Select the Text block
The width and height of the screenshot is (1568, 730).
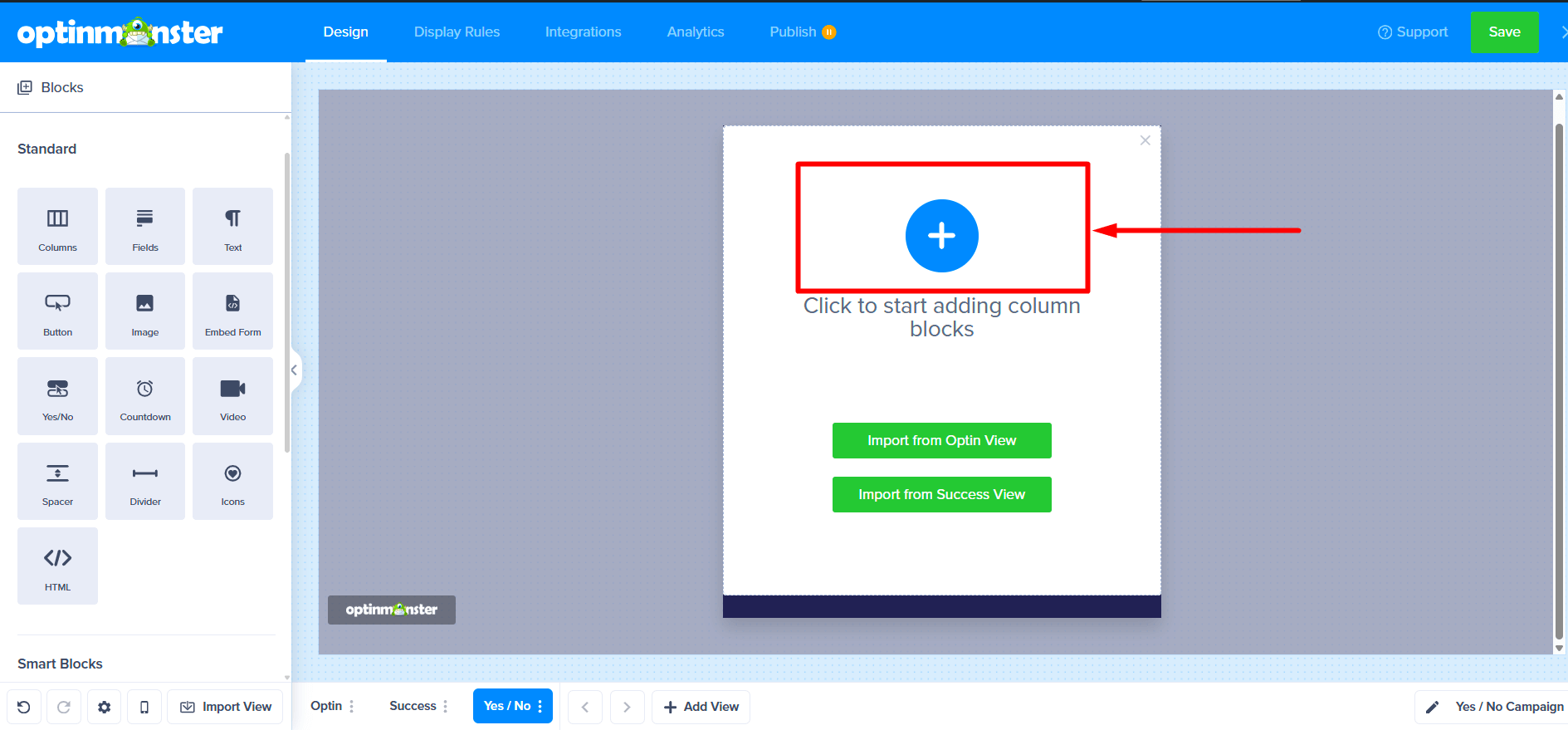pos(232,226)
